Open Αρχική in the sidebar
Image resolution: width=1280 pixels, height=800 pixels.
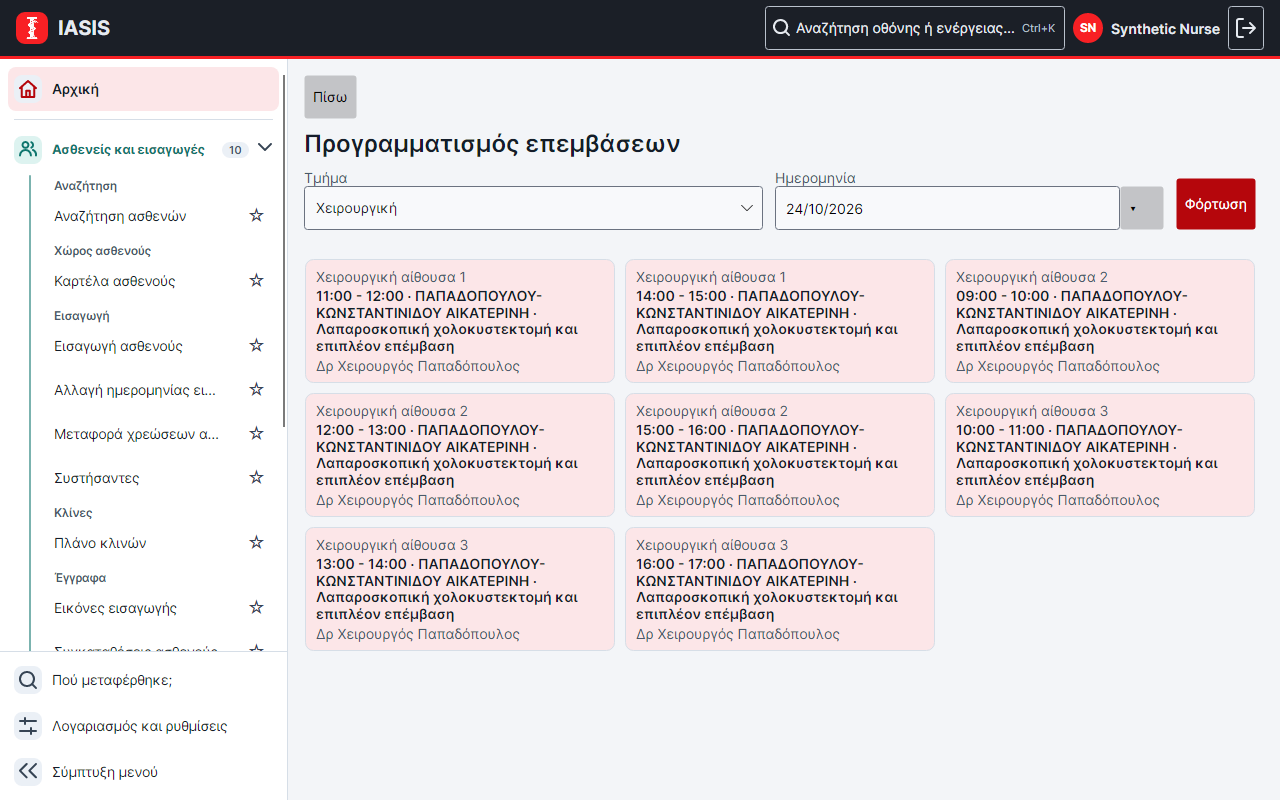(143, 89)
